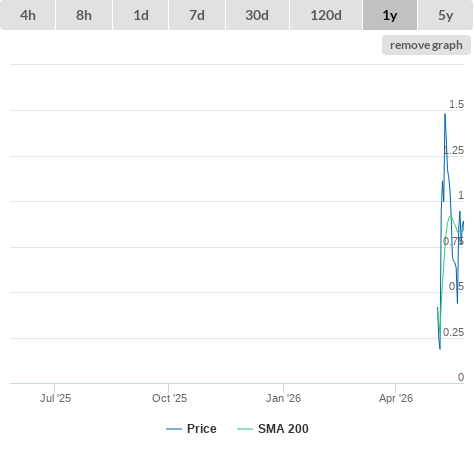
Task: Click the green SMA 200 line marker
Action: 245,429
